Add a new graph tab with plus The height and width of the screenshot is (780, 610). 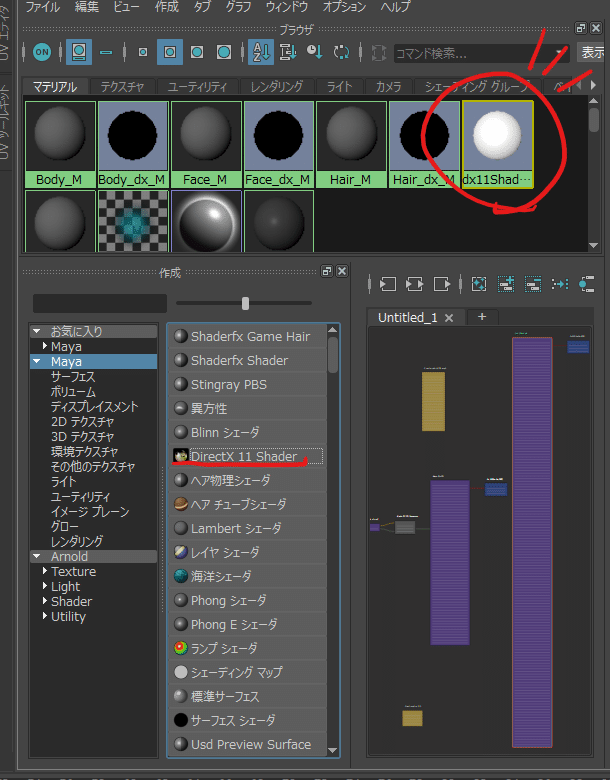[482, 317]
